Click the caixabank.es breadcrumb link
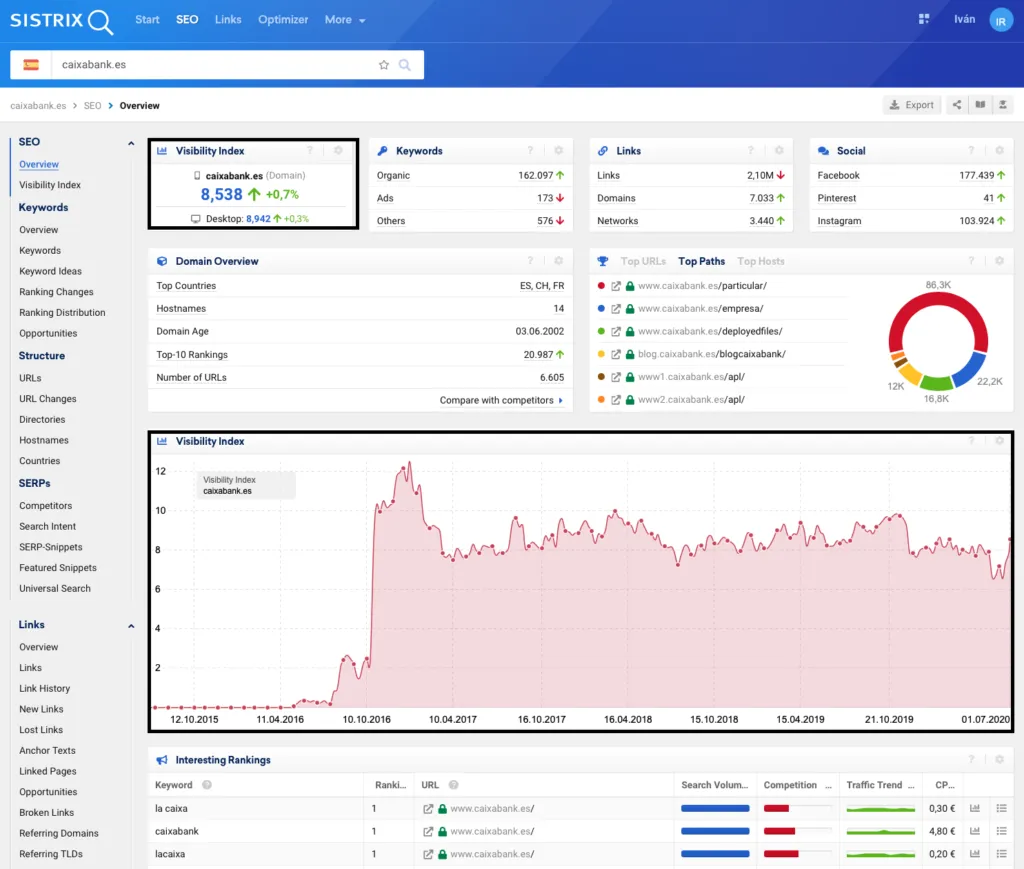The width and height of the screenshot is (1024, 869). pos(38,106)
